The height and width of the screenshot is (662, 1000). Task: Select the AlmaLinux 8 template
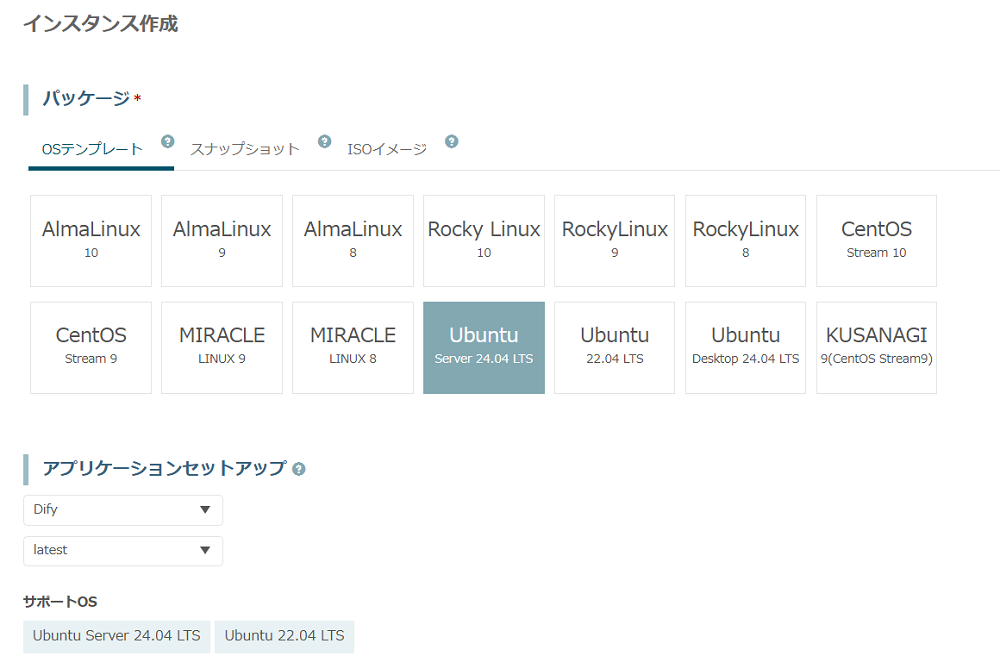click(353, 241)
